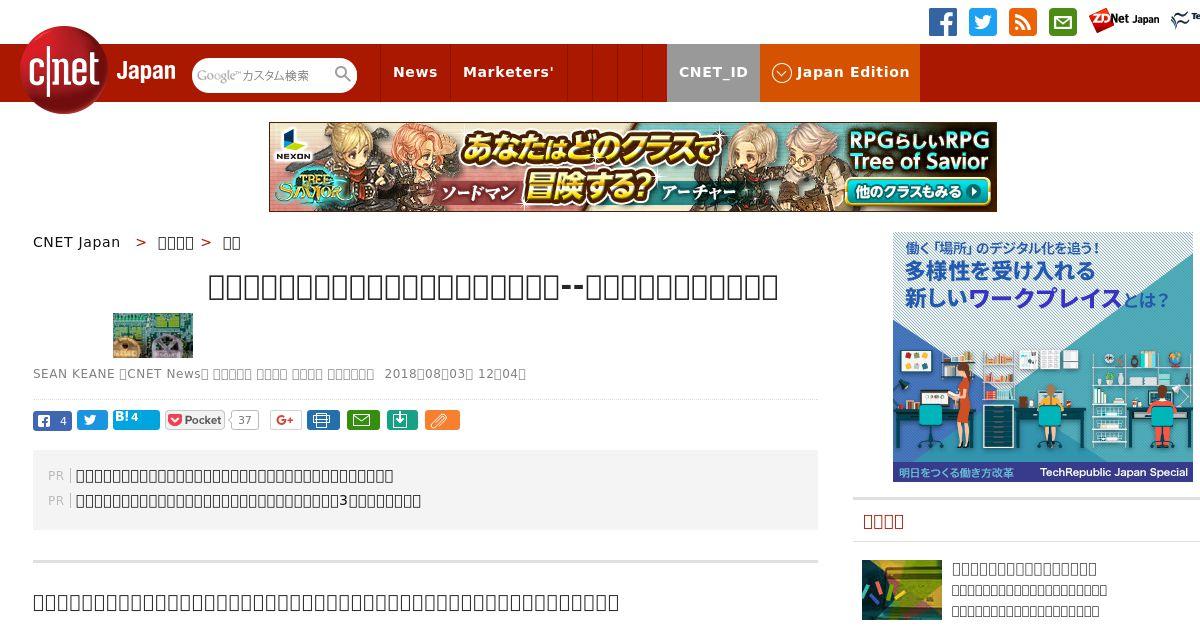Open the TechRepublic workplace ad

pyautogui.click(x=1043, y=357)
